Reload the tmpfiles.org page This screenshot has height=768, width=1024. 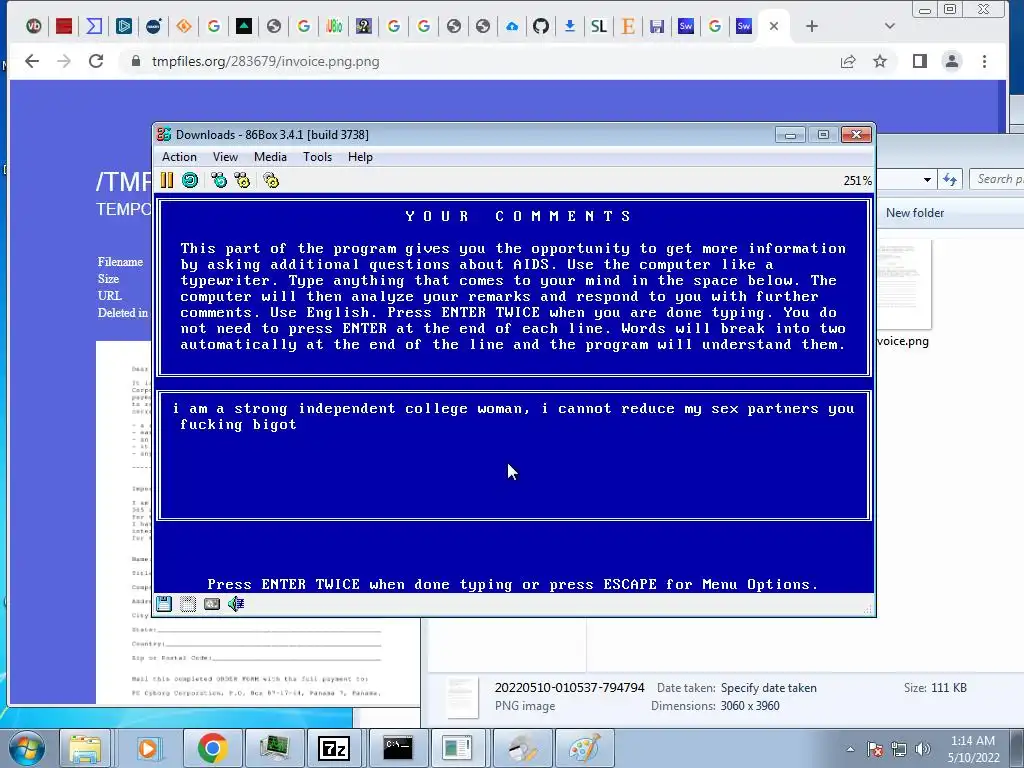(96, 61)
